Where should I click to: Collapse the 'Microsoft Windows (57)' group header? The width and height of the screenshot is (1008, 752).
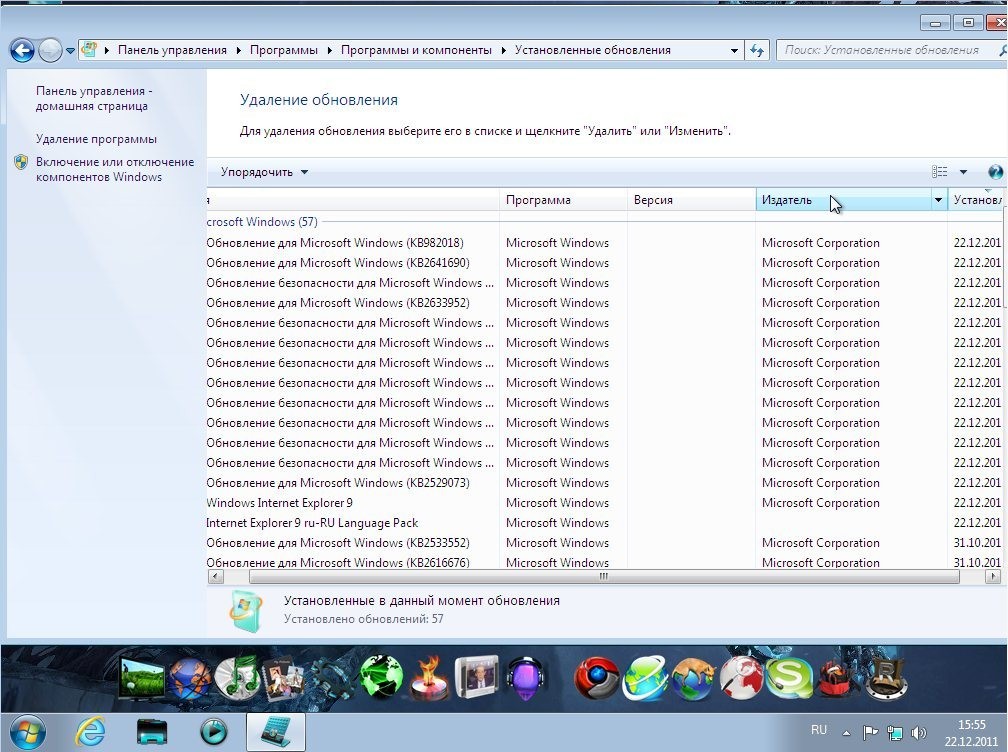pyautogui.click(x=262, y=222)
